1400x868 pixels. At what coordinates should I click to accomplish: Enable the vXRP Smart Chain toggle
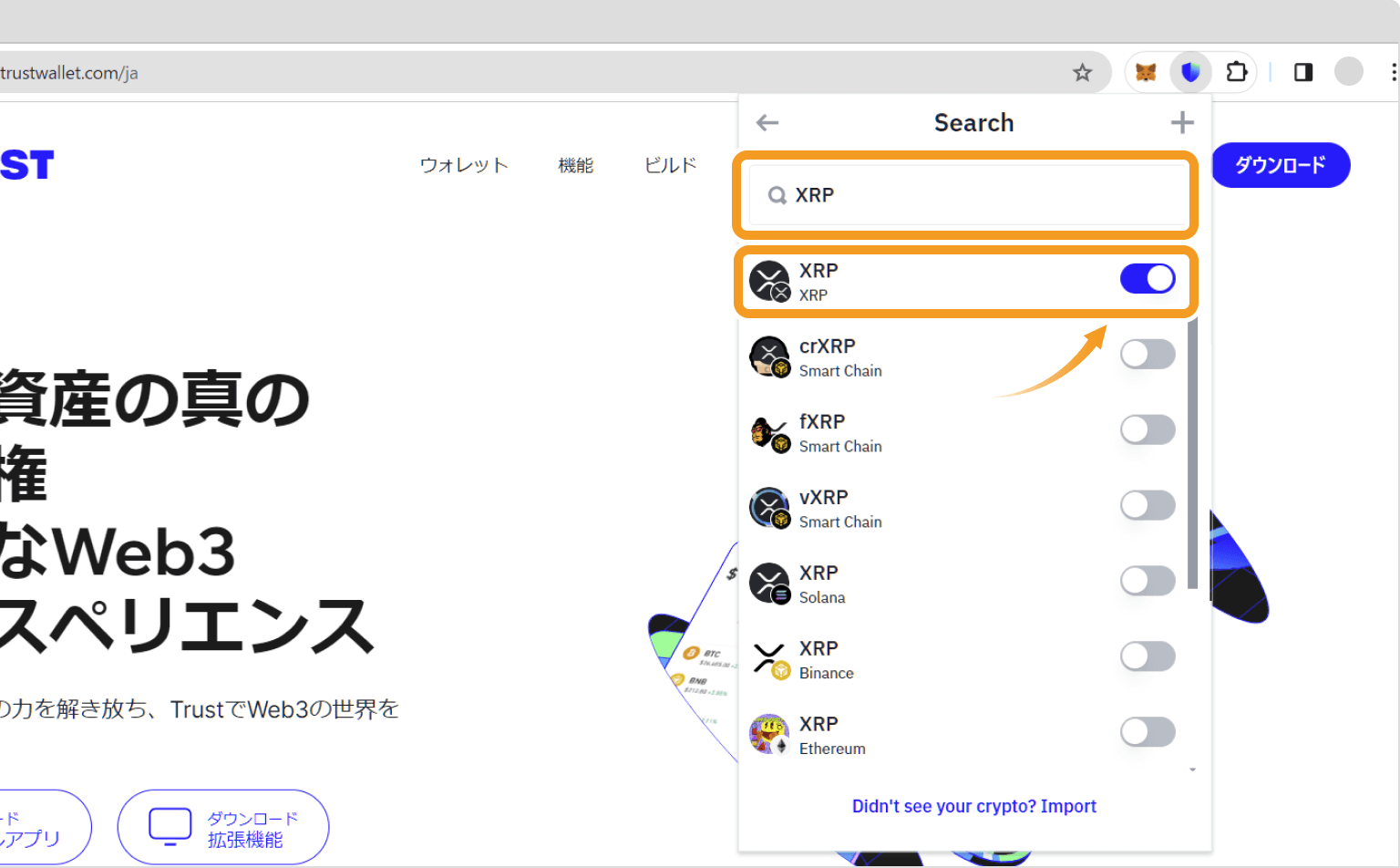[x=1148, y=506]
